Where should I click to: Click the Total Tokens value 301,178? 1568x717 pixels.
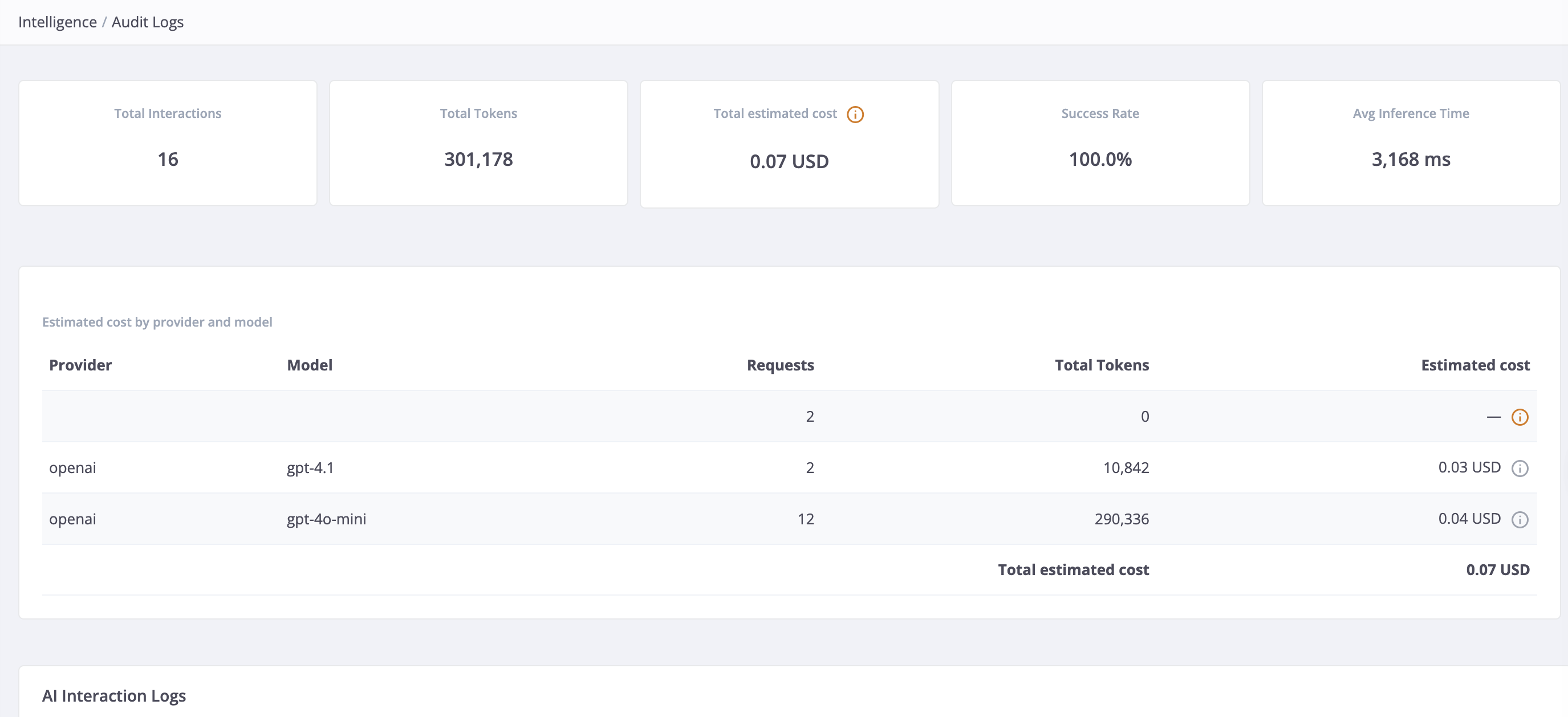[x=478, y=160]
